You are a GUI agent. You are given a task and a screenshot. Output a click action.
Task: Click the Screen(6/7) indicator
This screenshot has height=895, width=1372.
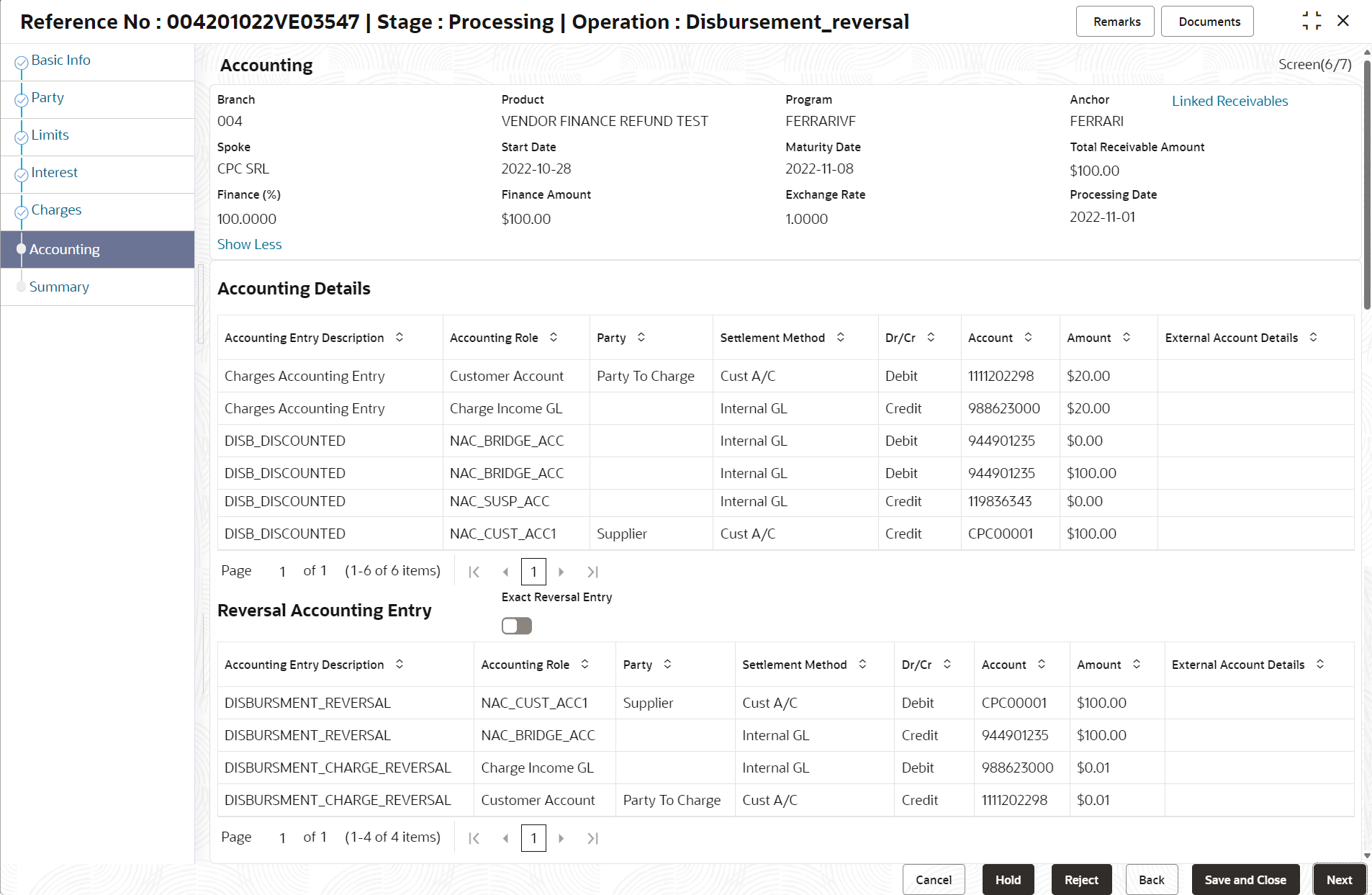coord(1314,64)
